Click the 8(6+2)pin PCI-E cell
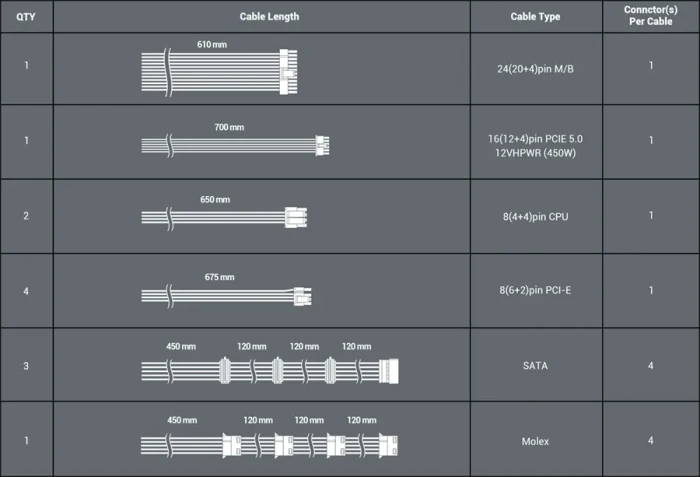This screenshot has width=700, height=477. [535, 290]
